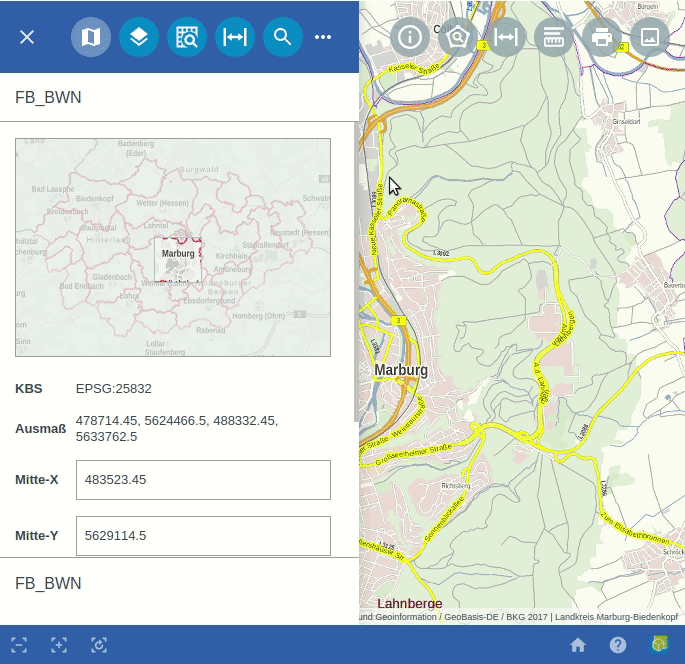The height and width of the screenshot is (664, 685).
Task: Zoom in using bottom bar icon
Action: 59,645
